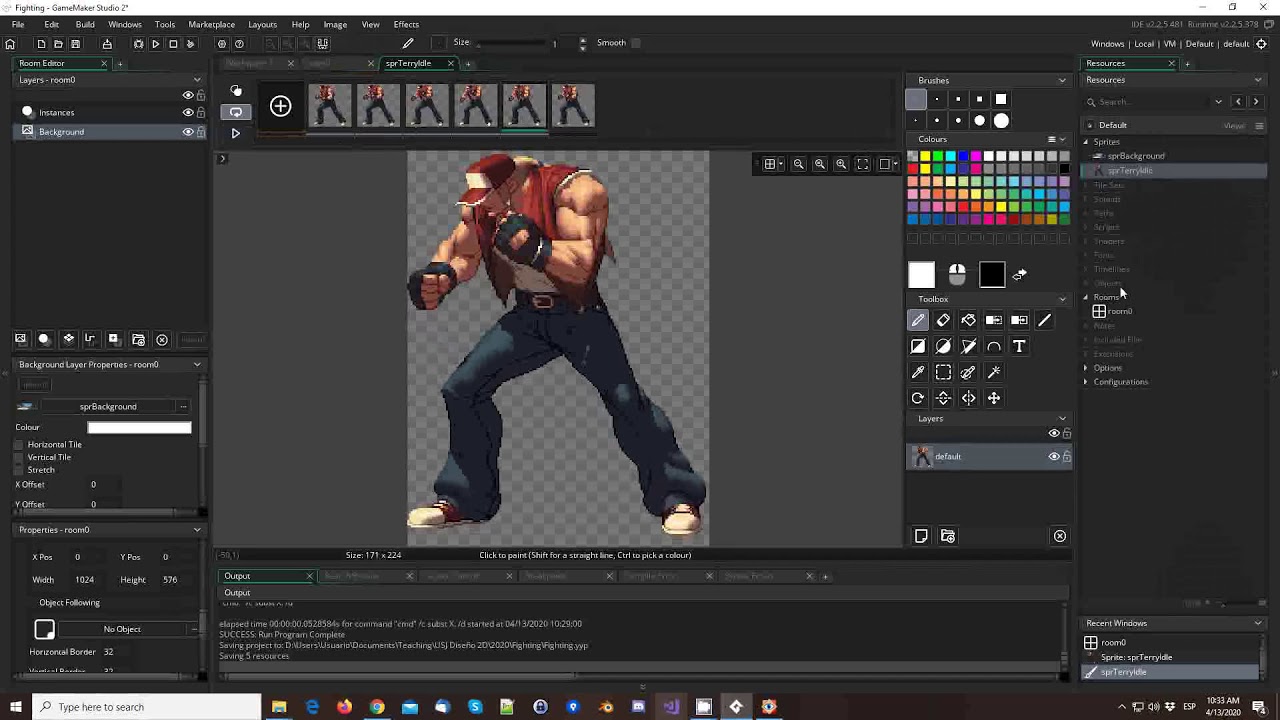Click the Save project disk icon
Image resolution: width=1280 pixels, height=720 pixels.
(x=75, y=44)
